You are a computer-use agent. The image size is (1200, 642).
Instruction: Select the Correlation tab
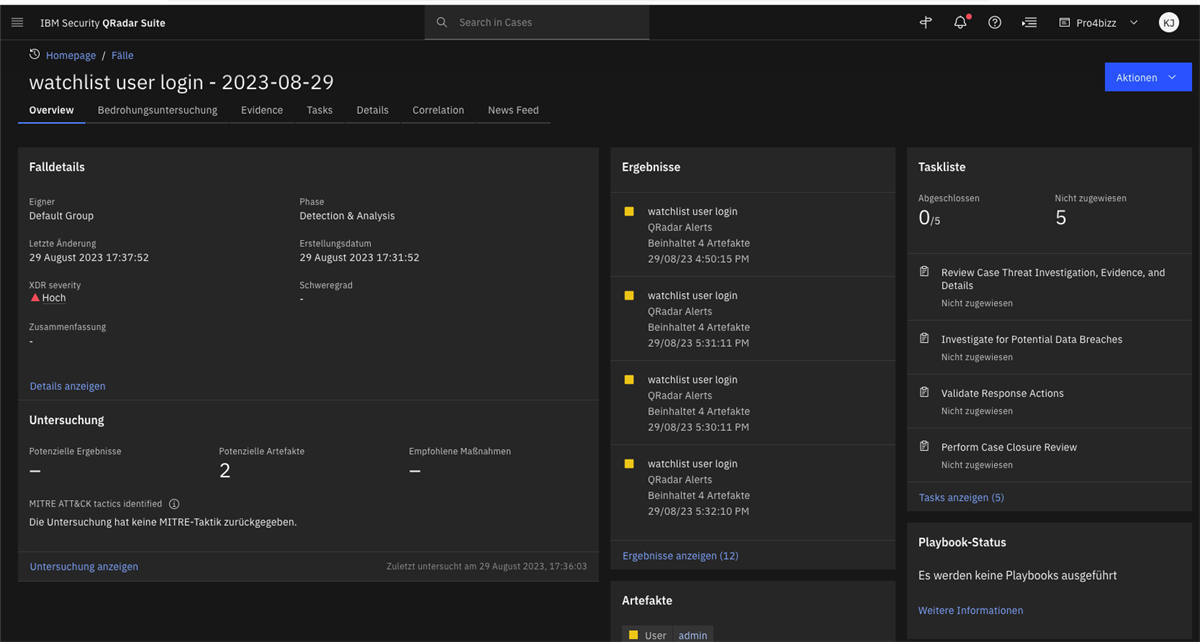coord(438,110)
